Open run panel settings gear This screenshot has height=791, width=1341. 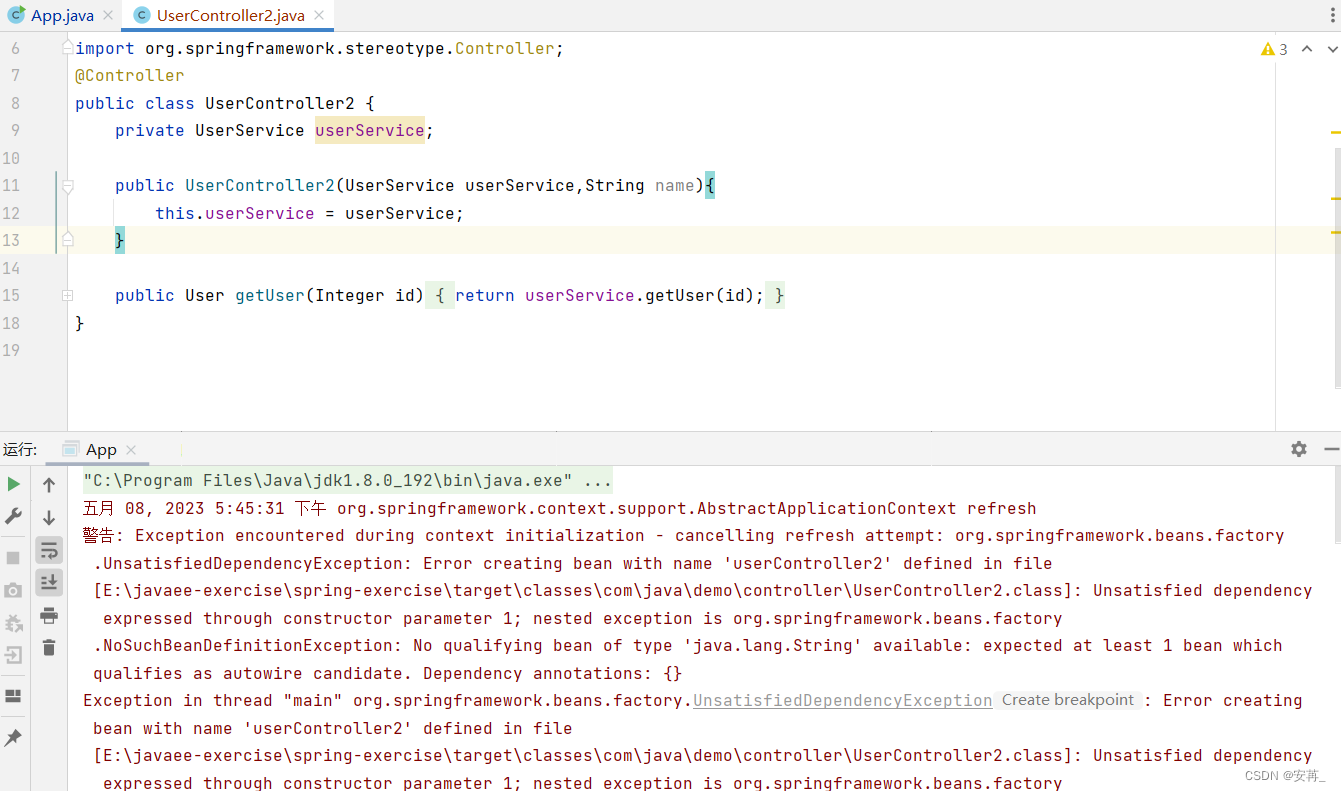(x=1298, y=449)
